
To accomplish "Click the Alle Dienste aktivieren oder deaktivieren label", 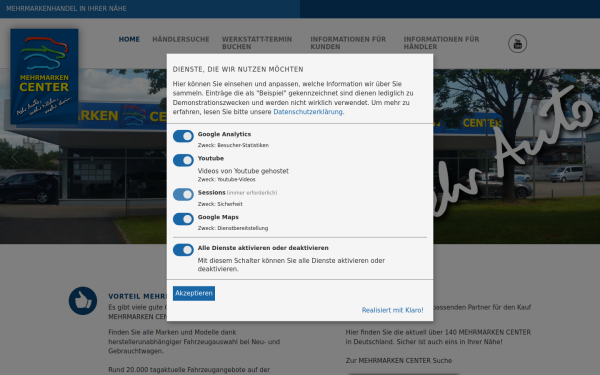I will 263,248.
